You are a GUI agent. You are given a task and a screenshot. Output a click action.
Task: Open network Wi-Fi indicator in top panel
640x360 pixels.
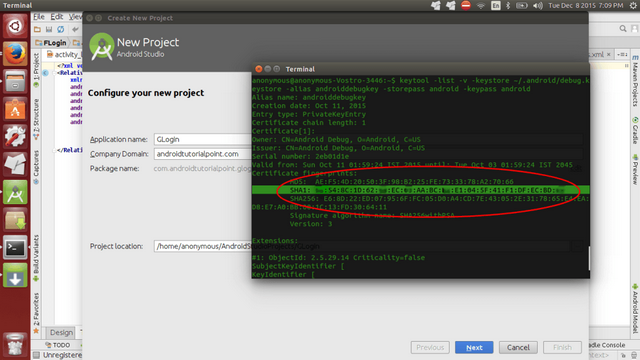point(481,5)
